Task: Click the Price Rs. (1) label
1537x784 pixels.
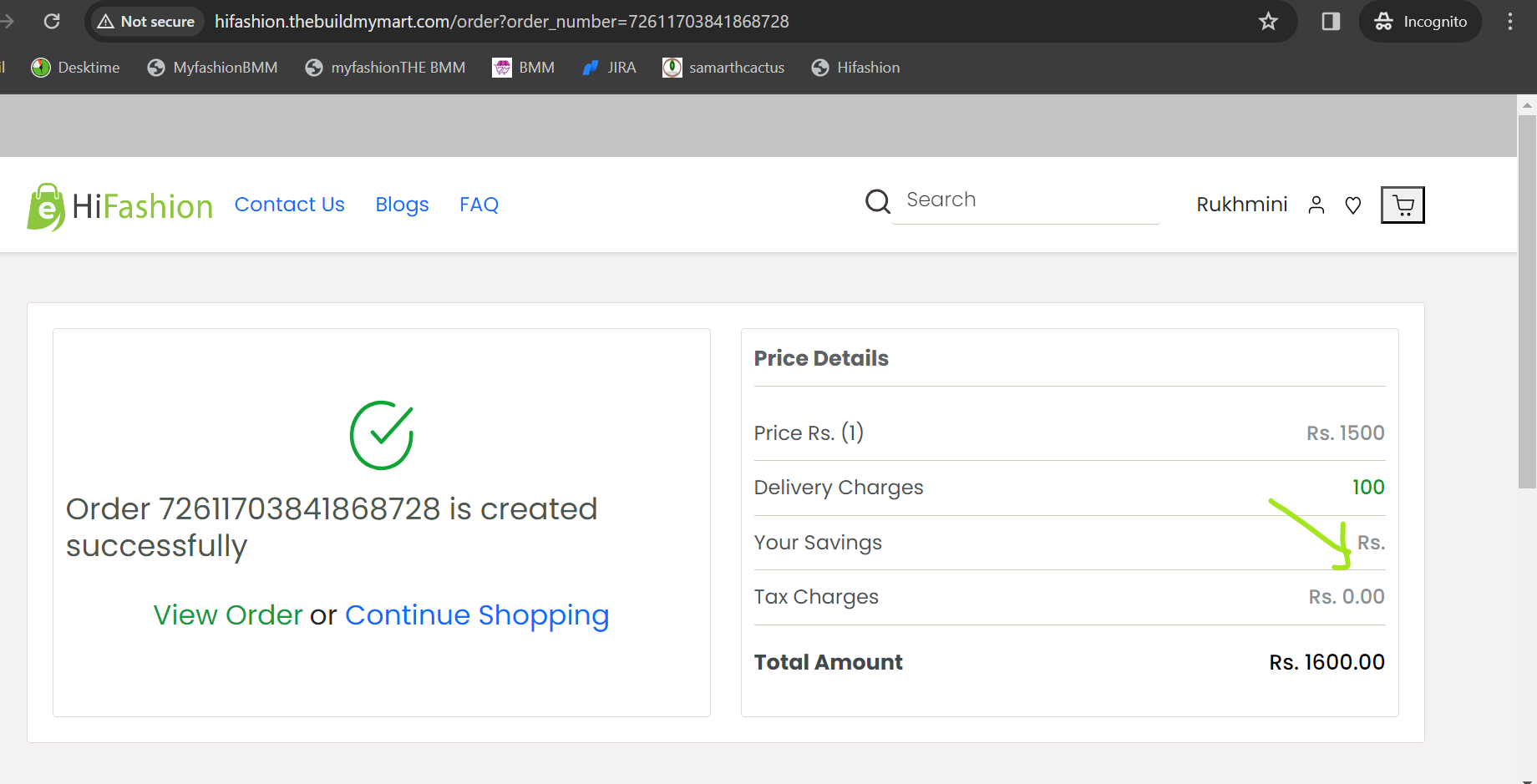Action: tap(809, 432)
